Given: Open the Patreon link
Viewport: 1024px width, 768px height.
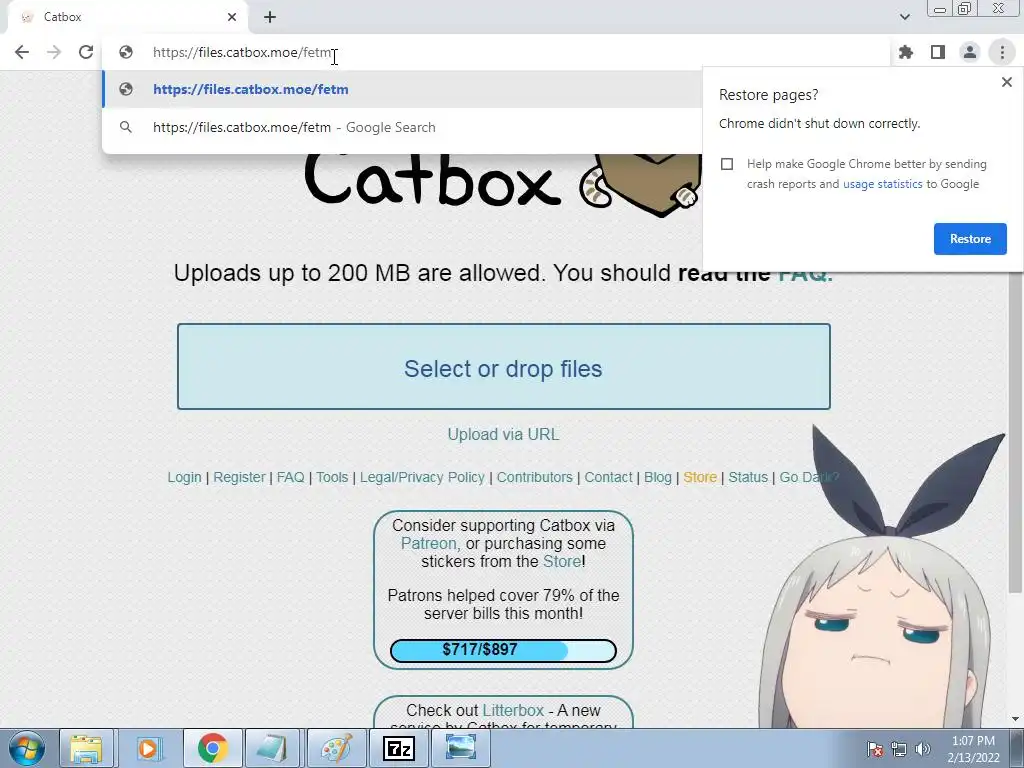Looking at the screenshot, I should pyautogui.click(x=428, y=543).
